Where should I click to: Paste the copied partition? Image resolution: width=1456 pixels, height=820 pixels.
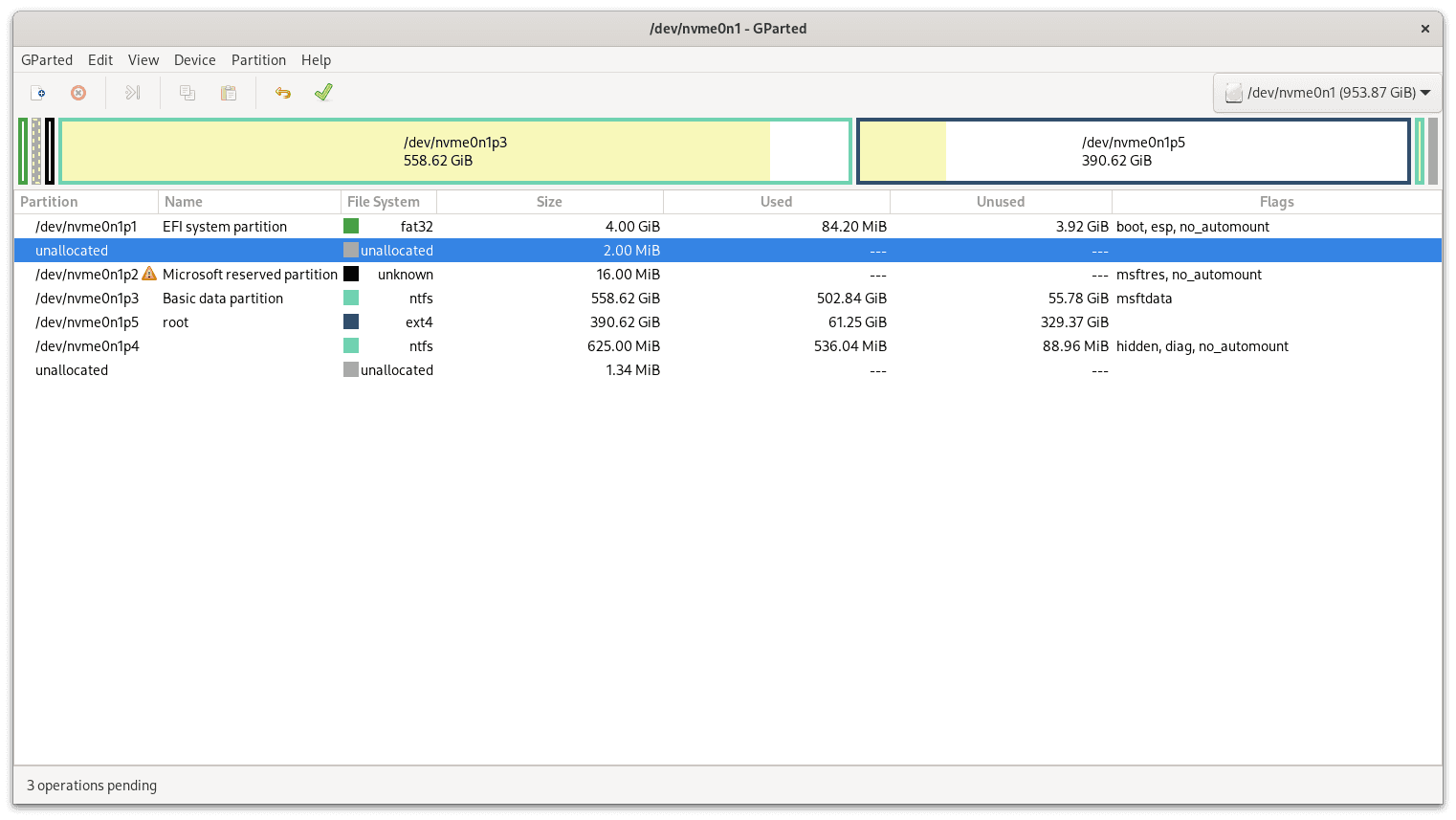coord(228,92)
